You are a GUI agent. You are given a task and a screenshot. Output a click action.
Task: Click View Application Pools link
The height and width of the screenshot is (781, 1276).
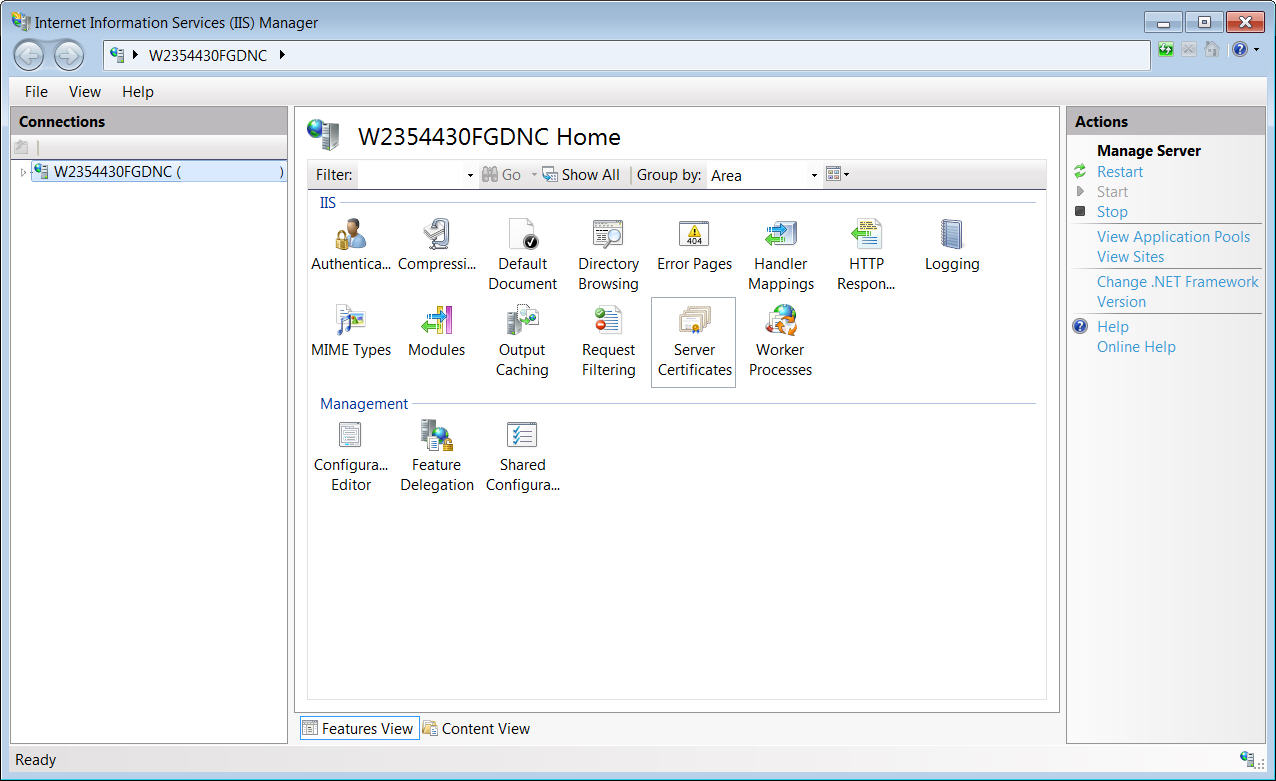pyautogui.click(x=1173, y=237)
